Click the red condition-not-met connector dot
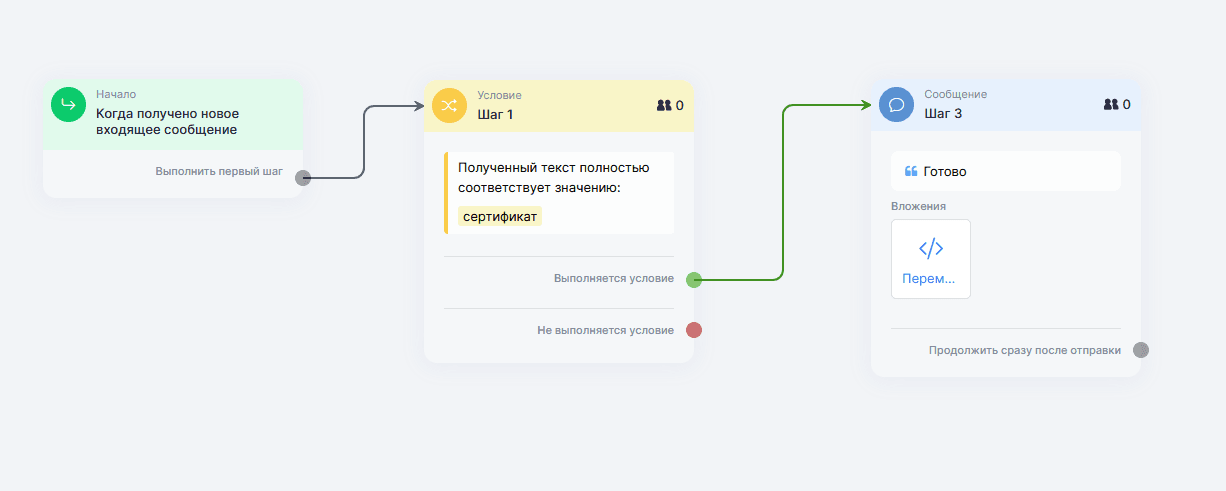Viewport: 1226px width, 491px height. (694, 330)
